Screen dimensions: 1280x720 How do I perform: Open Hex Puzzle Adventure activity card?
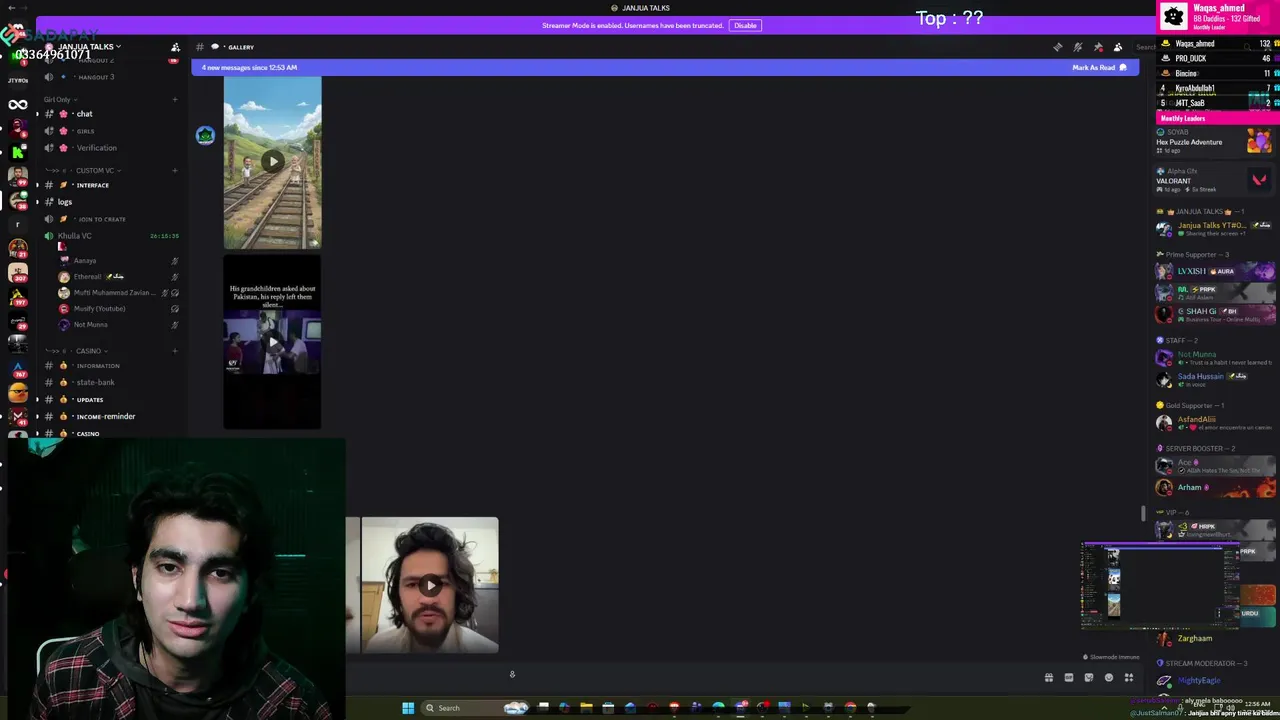pos(1215,141)
